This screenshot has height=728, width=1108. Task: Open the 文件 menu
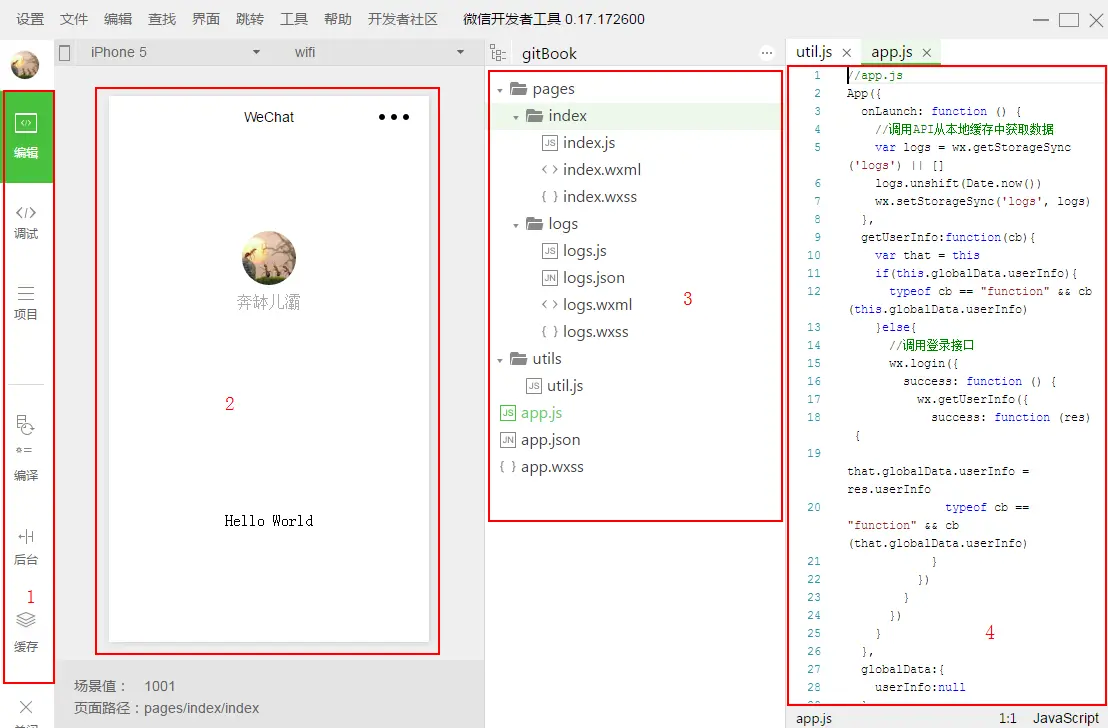tap(73, 19)
